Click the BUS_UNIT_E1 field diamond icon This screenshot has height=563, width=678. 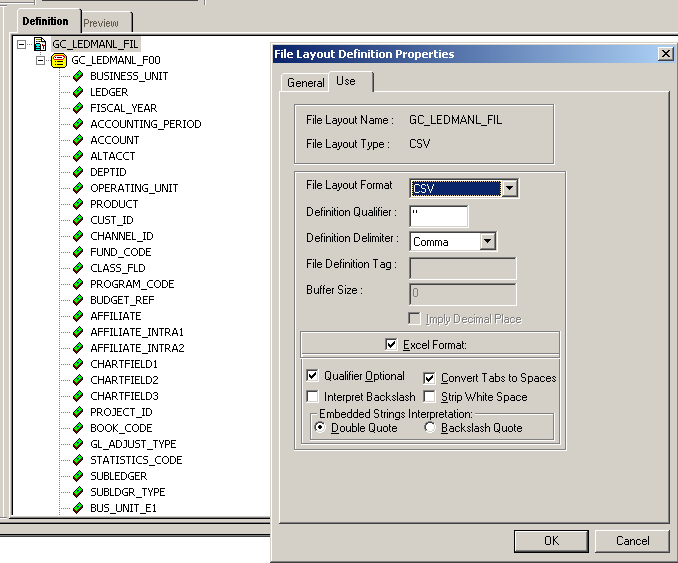coord(78,508)
